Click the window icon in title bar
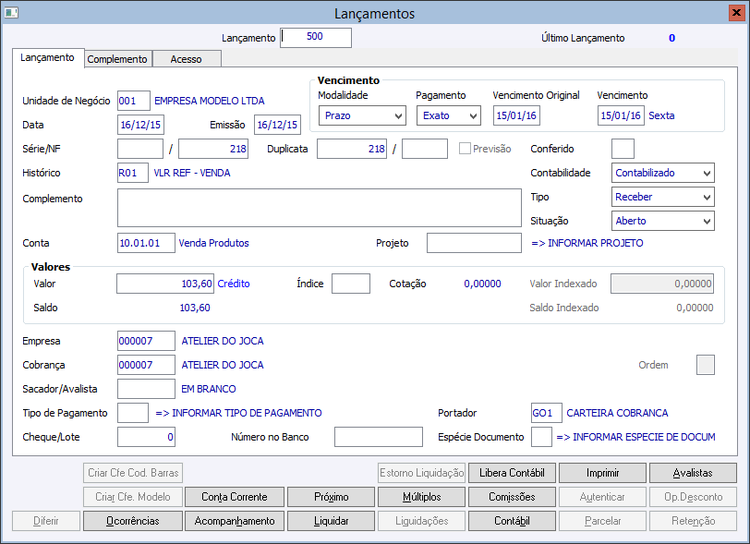Viewport: 750px width, 544px height. [11, 13]
